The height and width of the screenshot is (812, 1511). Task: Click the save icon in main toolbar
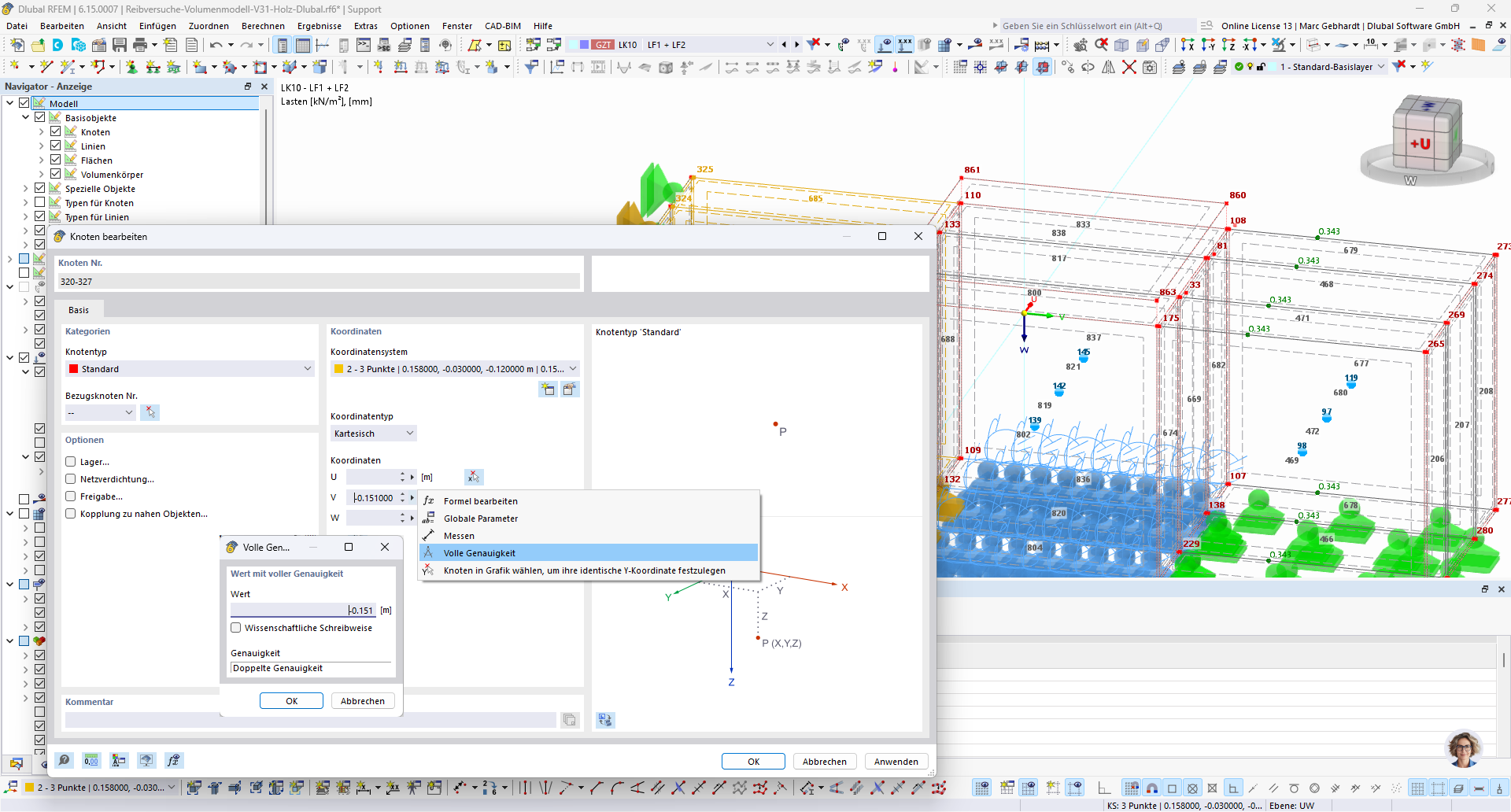(120, 45)
